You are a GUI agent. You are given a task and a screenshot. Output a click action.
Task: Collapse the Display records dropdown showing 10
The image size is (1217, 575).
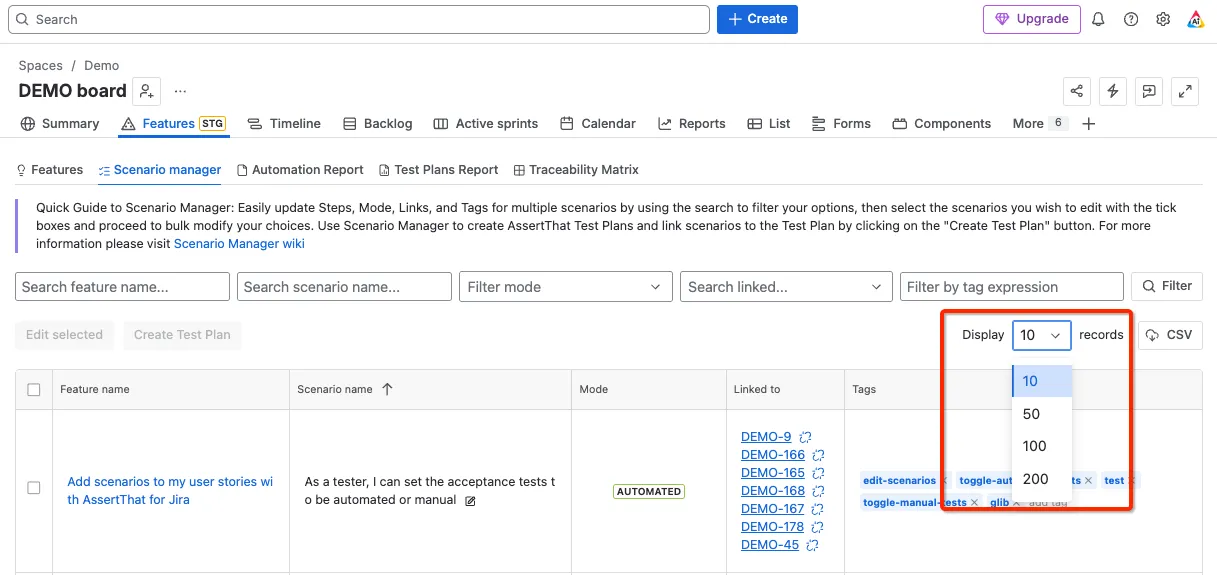point(1041,335)
